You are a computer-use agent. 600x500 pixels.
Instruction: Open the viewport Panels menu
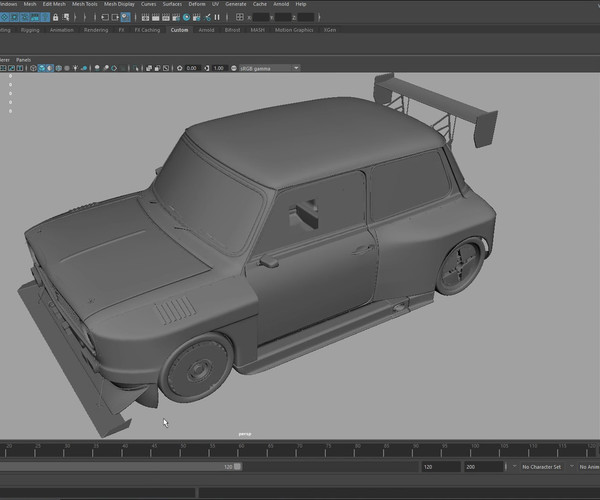(23, 60)
